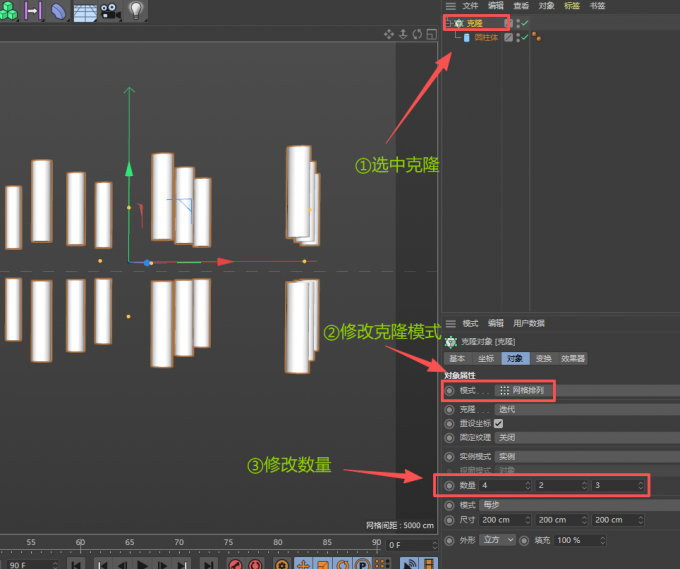Toggle point level animation dots icon

click(382, 564)
